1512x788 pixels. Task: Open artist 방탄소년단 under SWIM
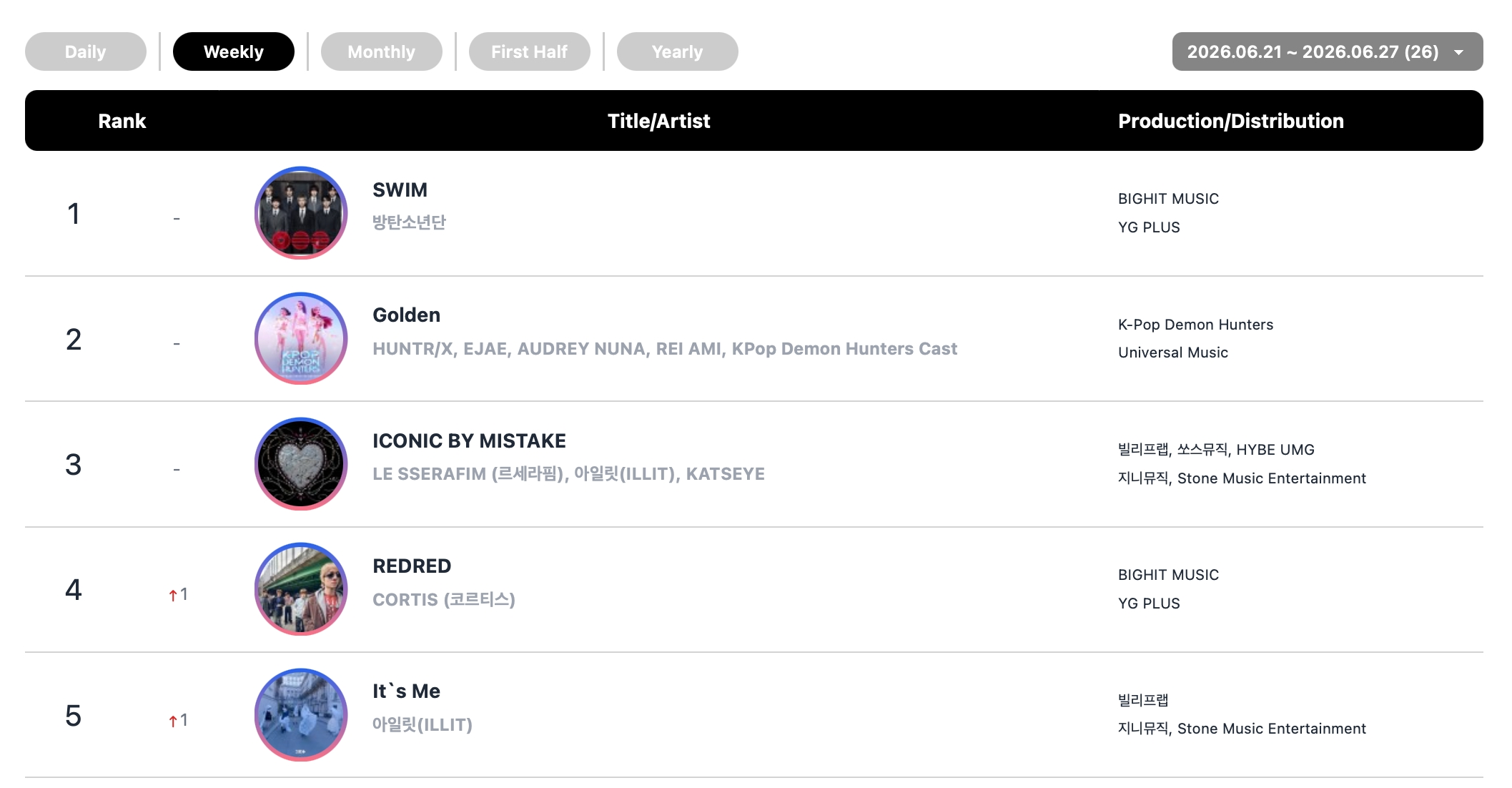click(x=409, y=222)
